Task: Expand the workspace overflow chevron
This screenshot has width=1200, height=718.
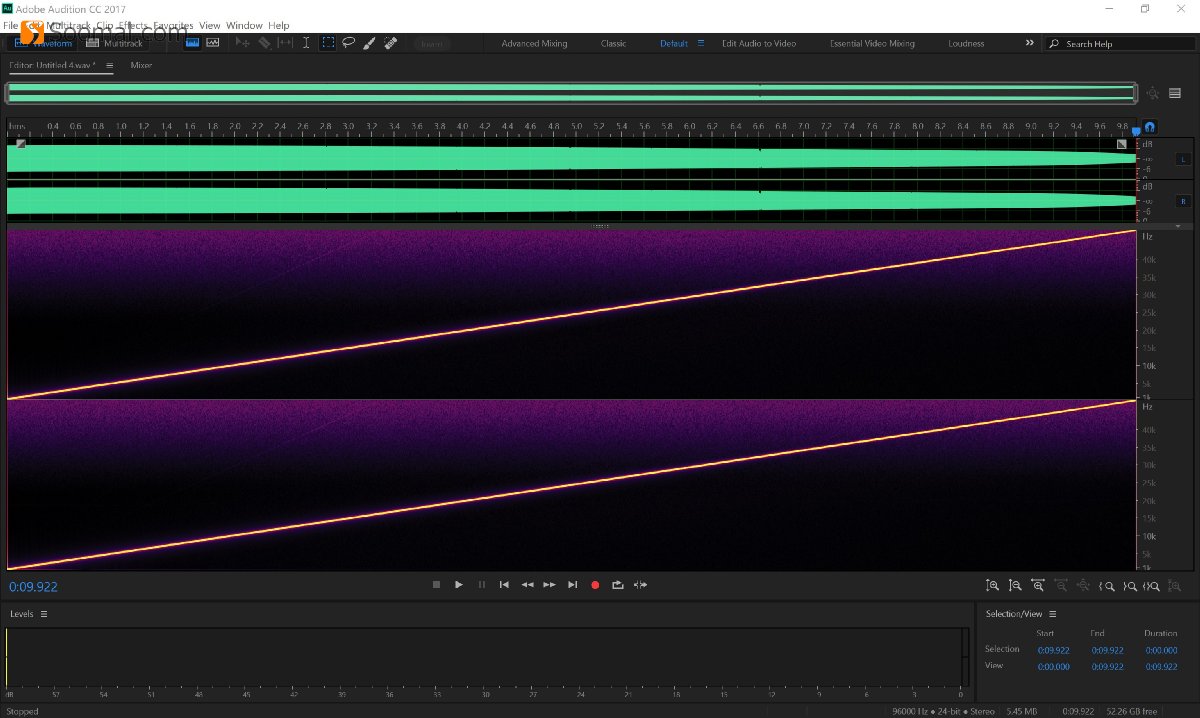Action: click(1030, 43)
